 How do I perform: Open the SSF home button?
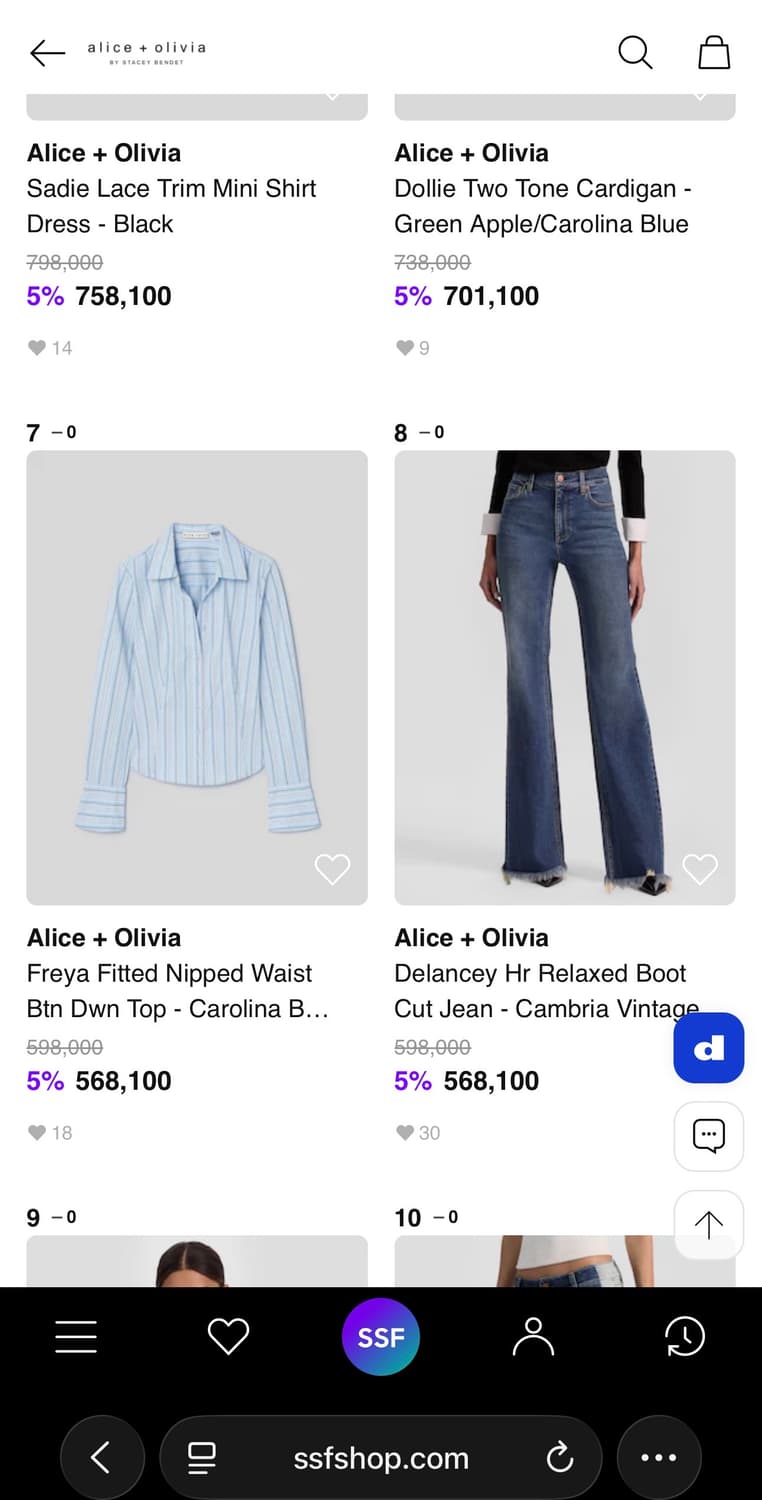pos(381,1336)
